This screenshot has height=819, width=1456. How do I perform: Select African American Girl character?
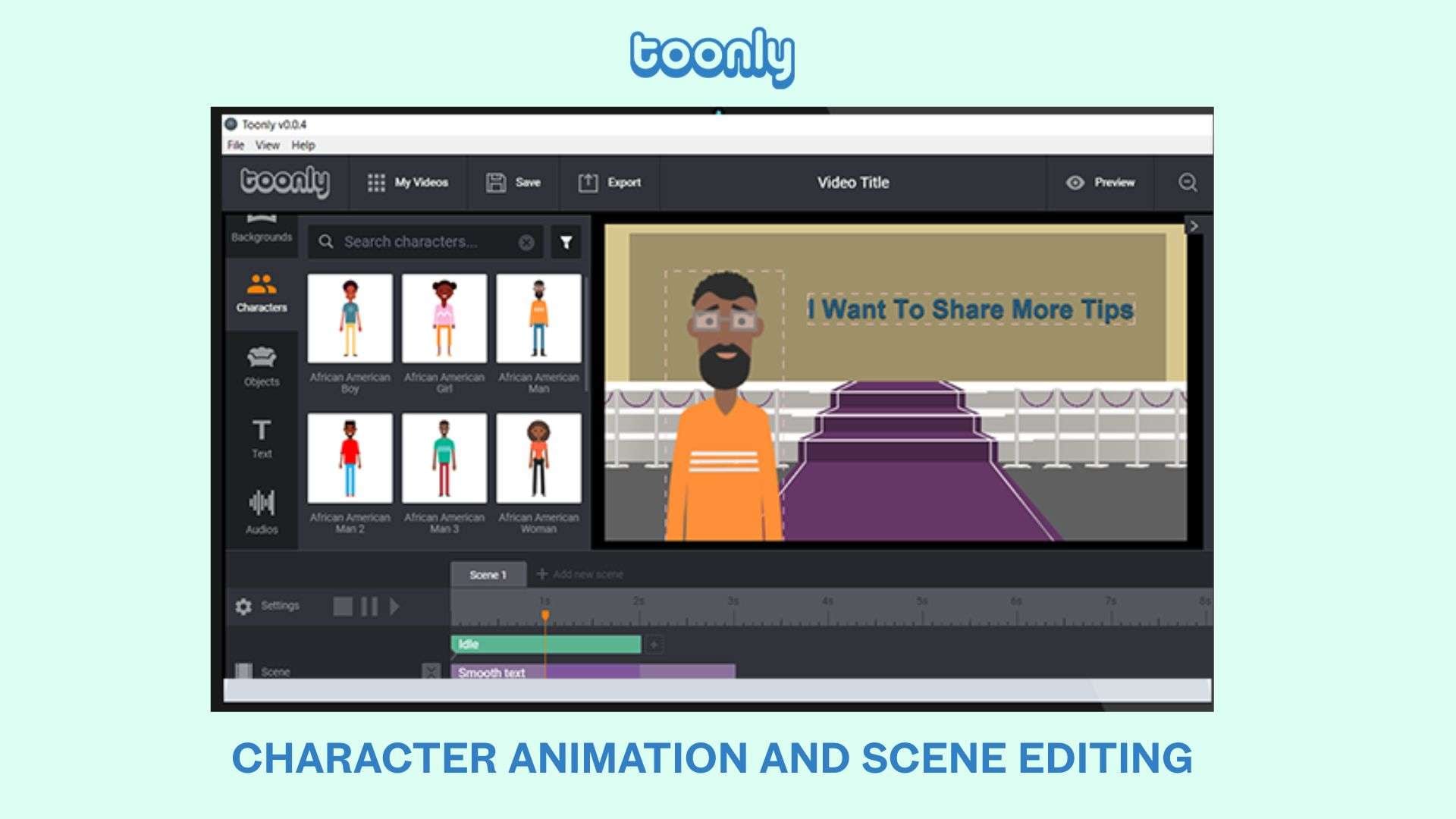point(444,334)
